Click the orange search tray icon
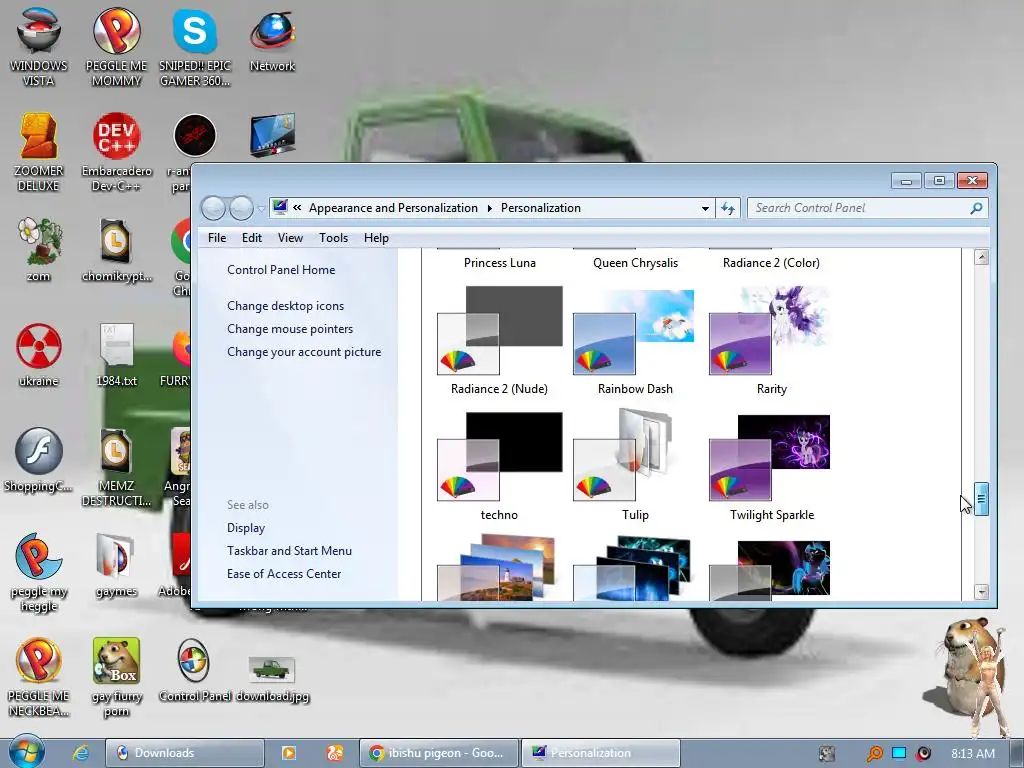This screenshot has width=1024, height=768. 874,754
